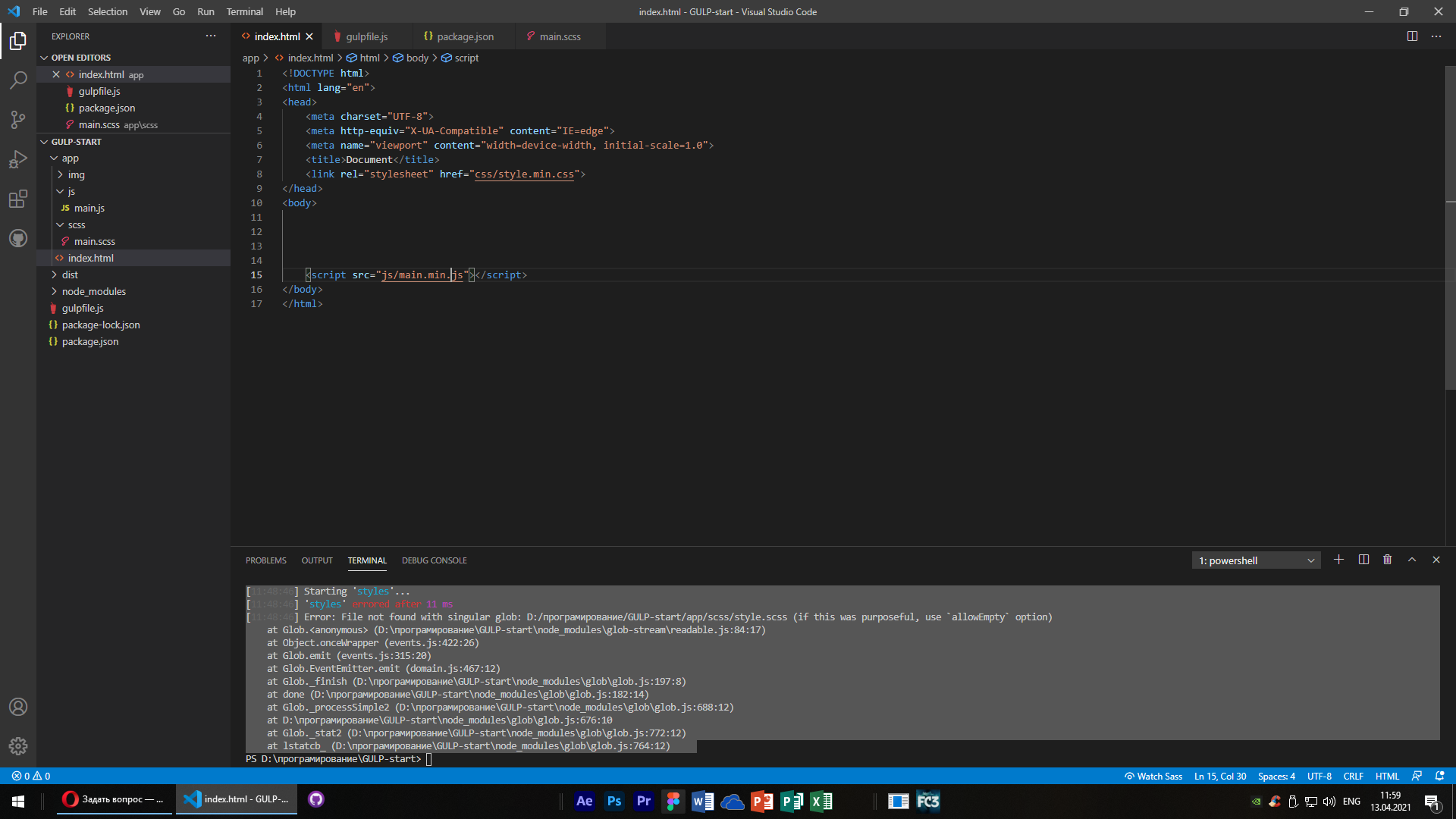The image size is (1456, 819).
Task: Click the ENG language indicator in tray
Action: click(x=1351, y=801)
